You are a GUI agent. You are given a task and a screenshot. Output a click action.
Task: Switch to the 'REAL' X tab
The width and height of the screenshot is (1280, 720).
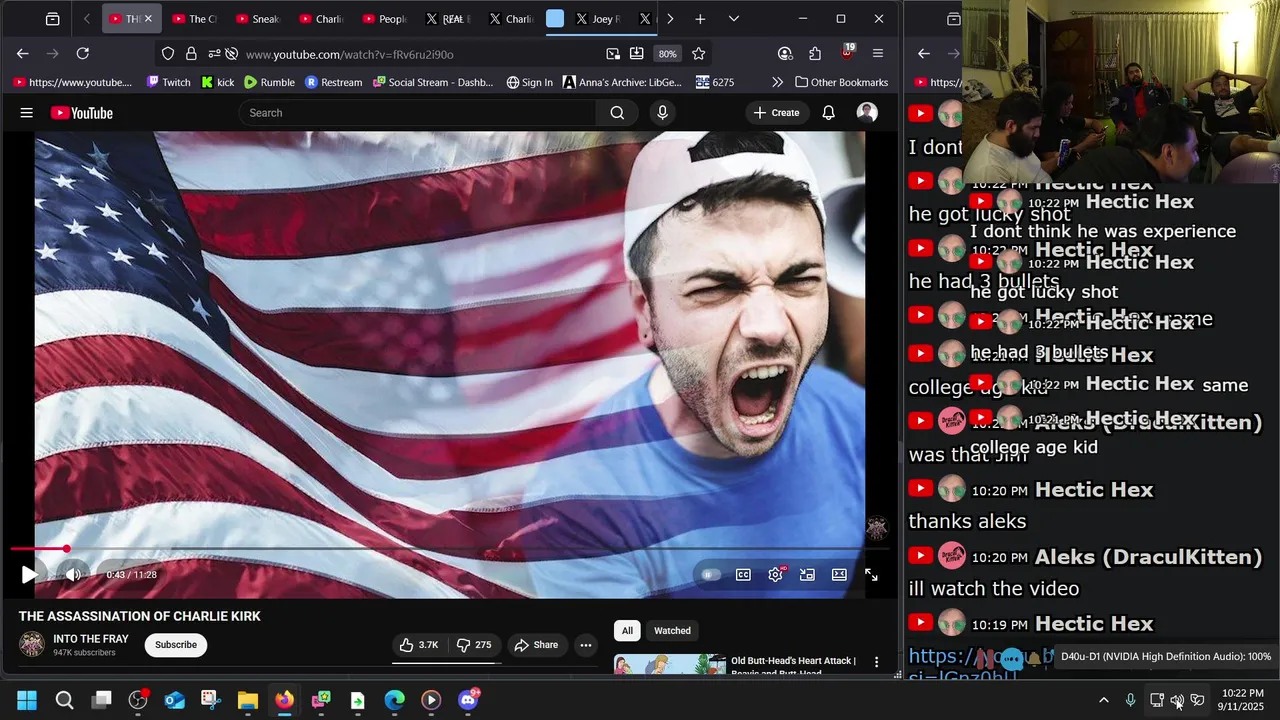click(x=449, y=19)
